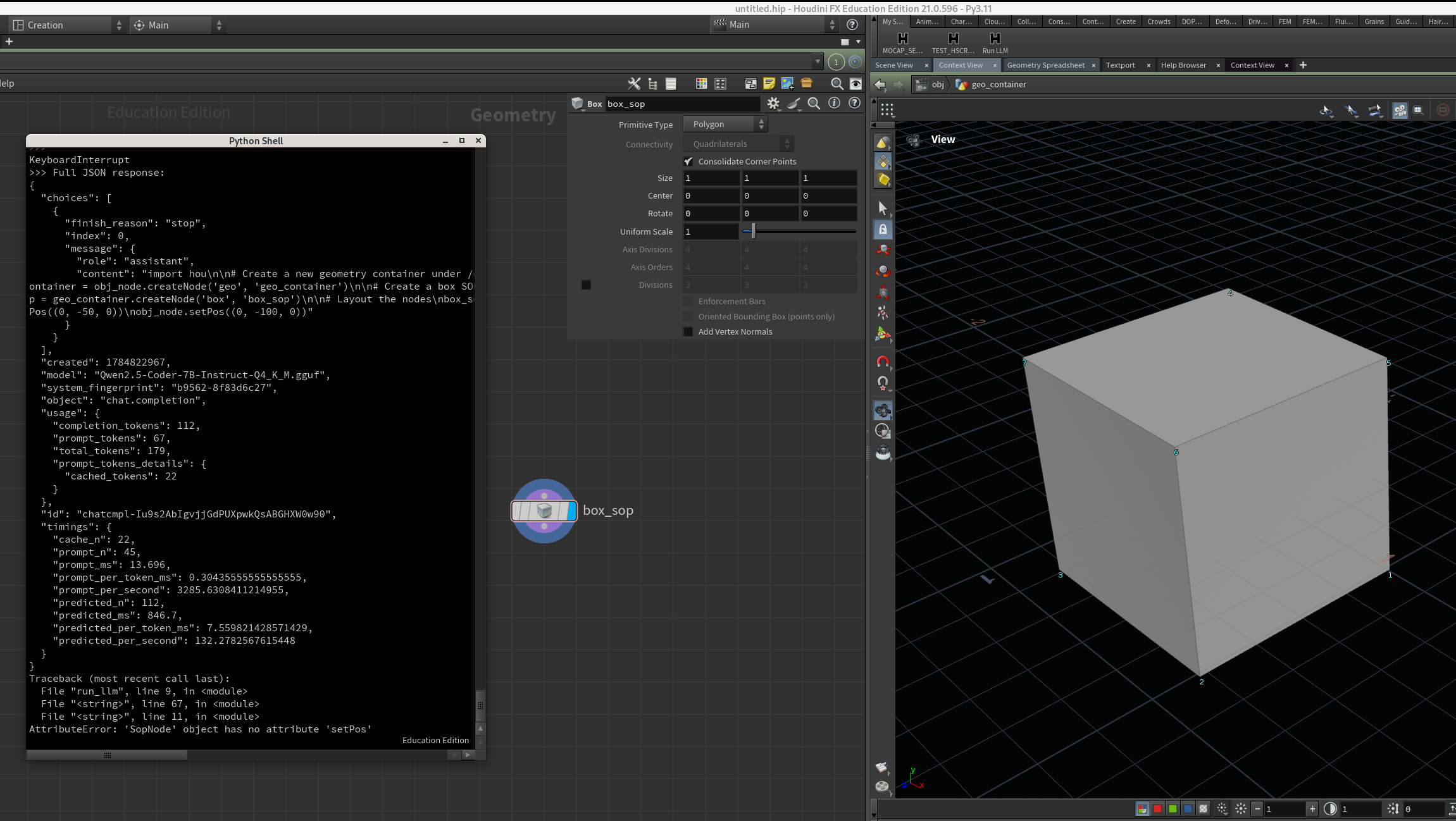Show the list view icon in network toolbar
The width and height of the screenshot is (1456, 821).
pyautogui.click(x=671, y=83)
